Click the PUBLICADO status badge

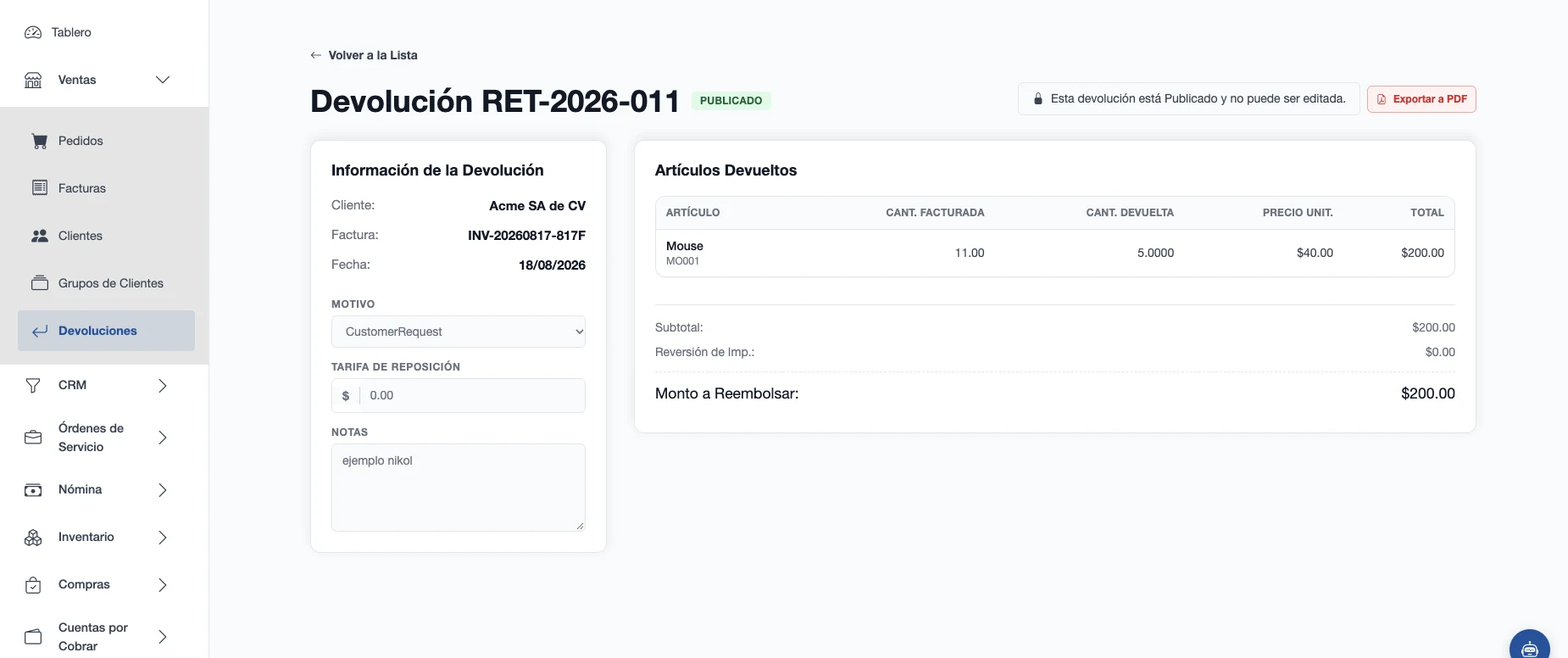coord(731,100)
